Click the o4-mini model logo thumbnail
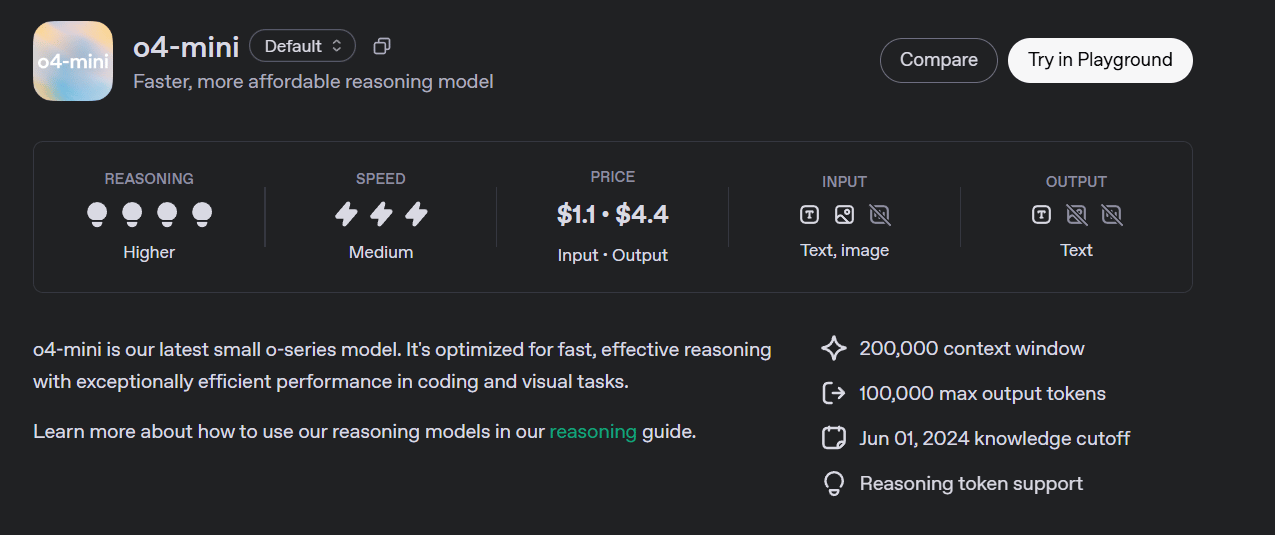Viewport: 1275px width, 535px height. [73, 61]
